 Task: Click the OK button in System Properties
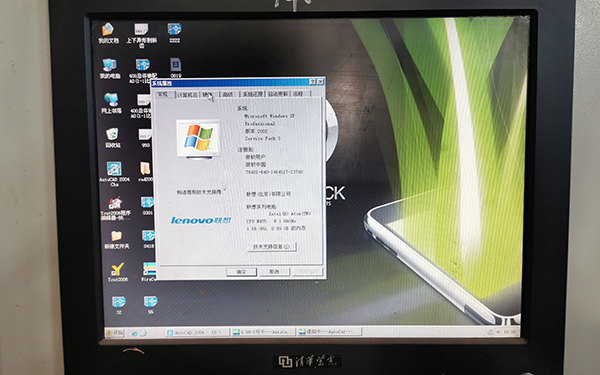tap(241, 272)
